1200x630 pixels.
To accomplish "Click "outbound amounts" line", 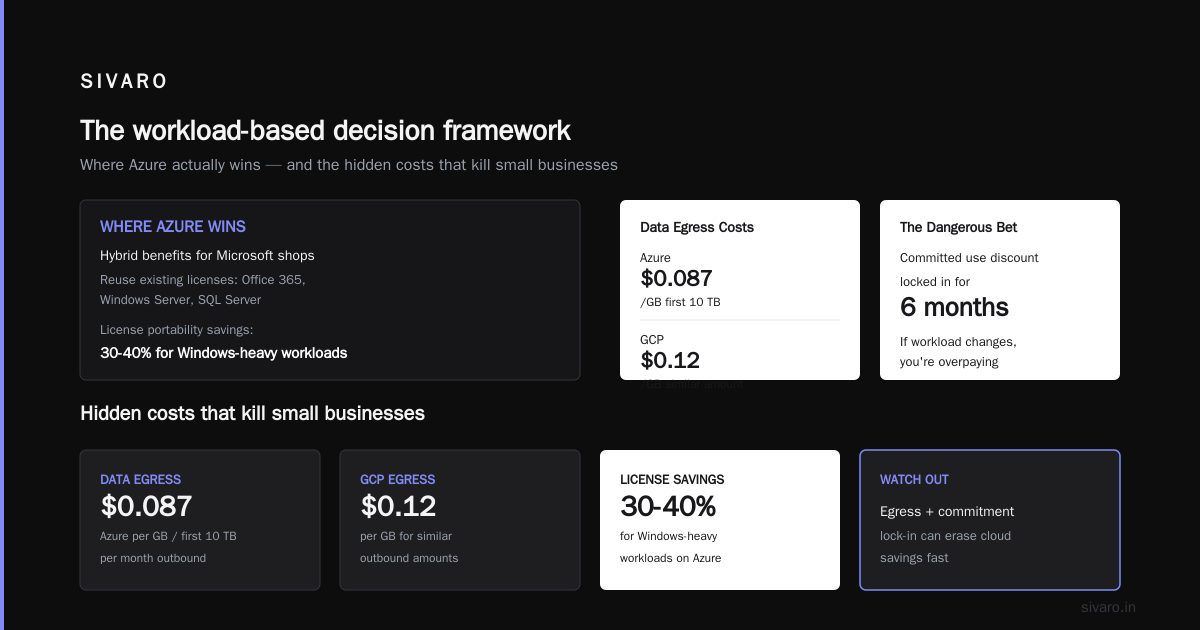I will [x=409, y=558].
